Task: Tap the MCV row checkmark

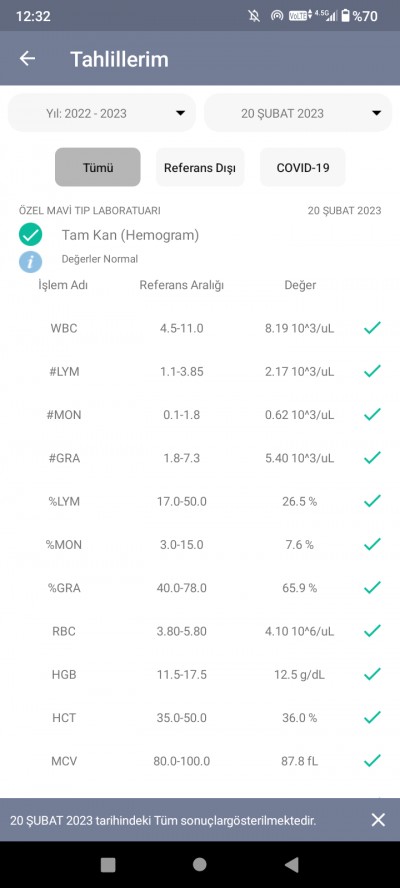Action: [372, 761]
